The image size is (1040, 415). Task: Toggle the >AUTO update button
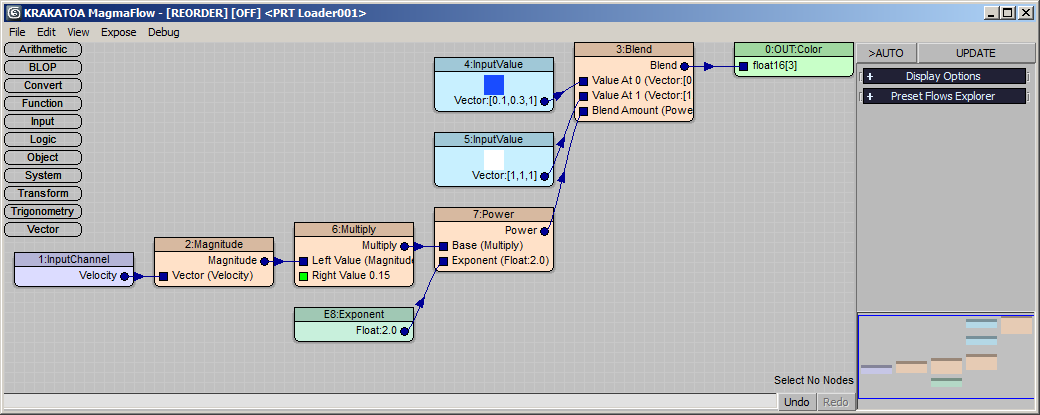[x=886, y=53]
